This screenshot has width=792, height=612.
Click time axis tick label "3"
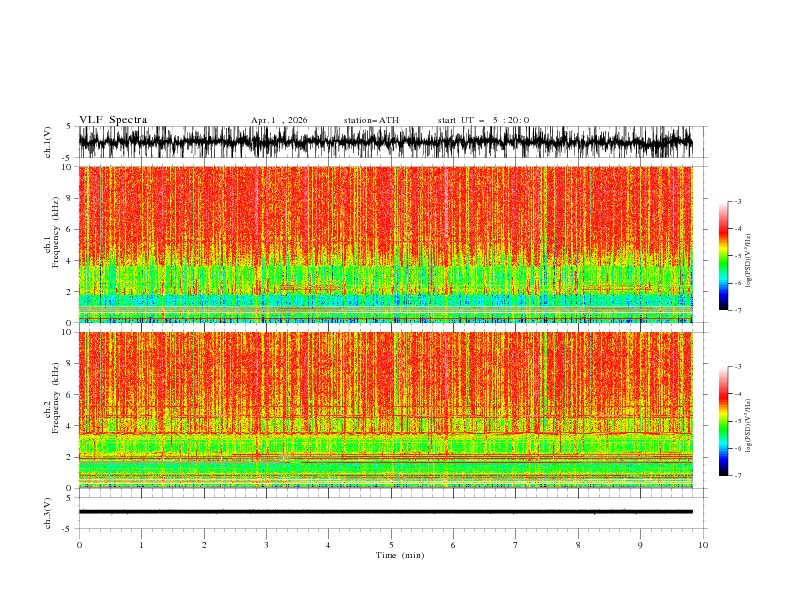pyautogui.click(x=266, y=545)
